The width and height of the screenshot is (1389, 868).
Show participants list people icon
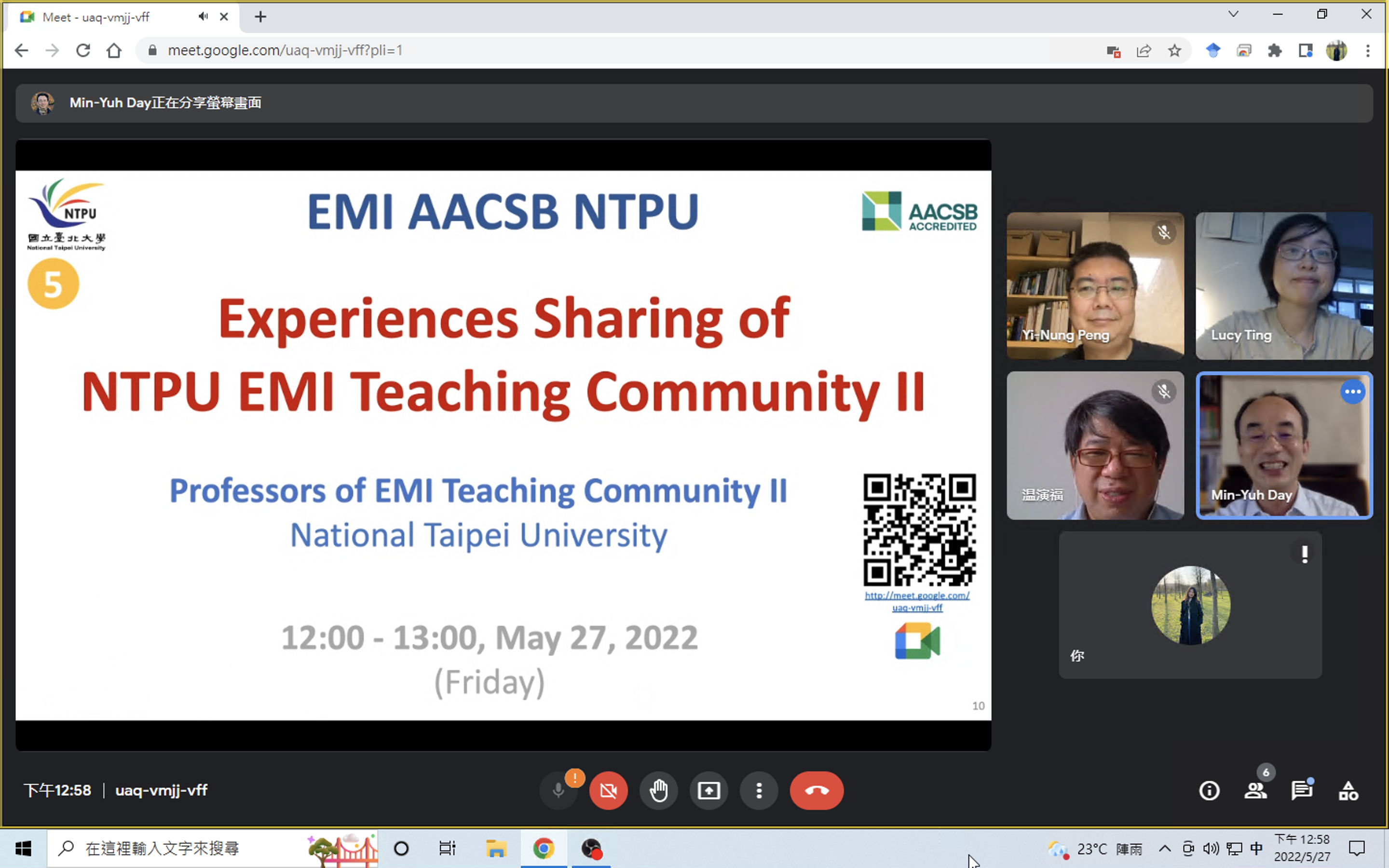point(1255,791)
